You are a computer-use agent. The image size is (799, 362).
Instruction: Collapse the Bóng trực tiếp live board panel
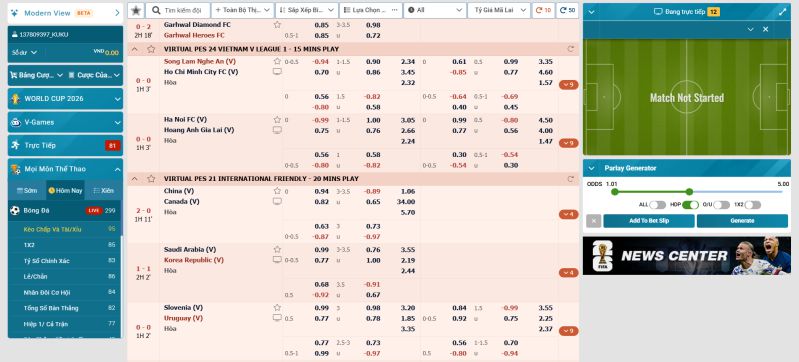click(591, 12)
